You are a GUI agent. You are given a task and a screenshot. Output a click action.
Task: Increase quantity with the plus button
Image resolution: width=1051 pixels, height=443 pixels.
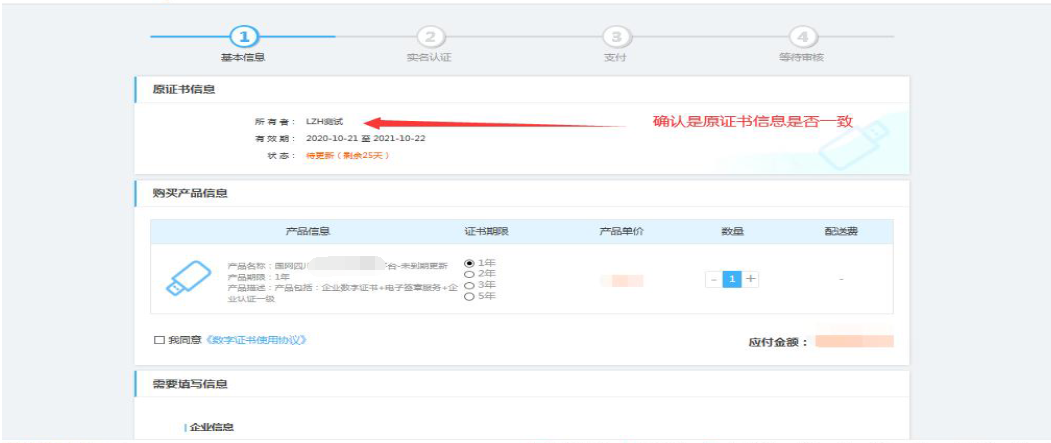pos(750,279)
